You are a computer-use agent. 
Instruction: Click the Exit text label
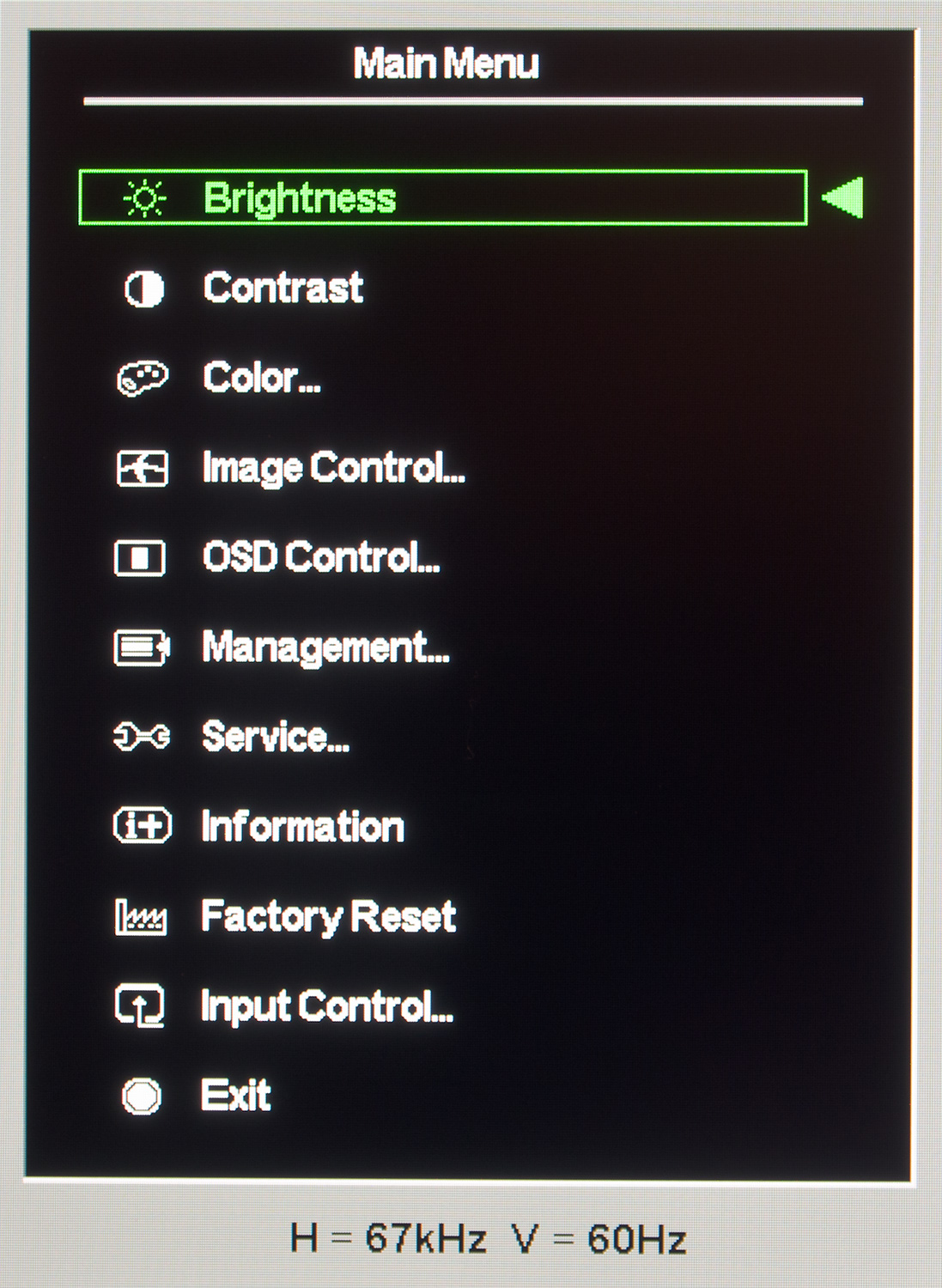pyautogui.click(x=236, y=1095)
